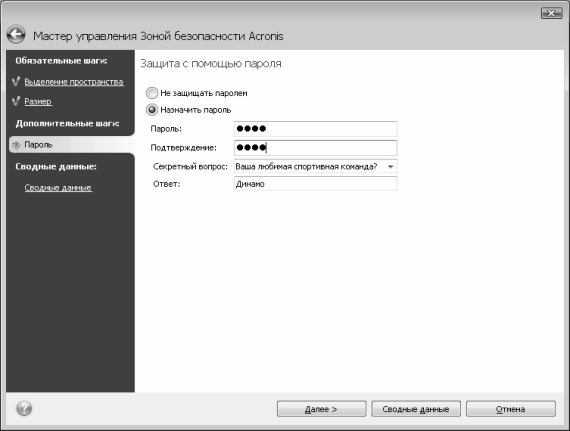Focus the Пароль password field
Viewport: 570px width, 431px height.
coord(316,129)
